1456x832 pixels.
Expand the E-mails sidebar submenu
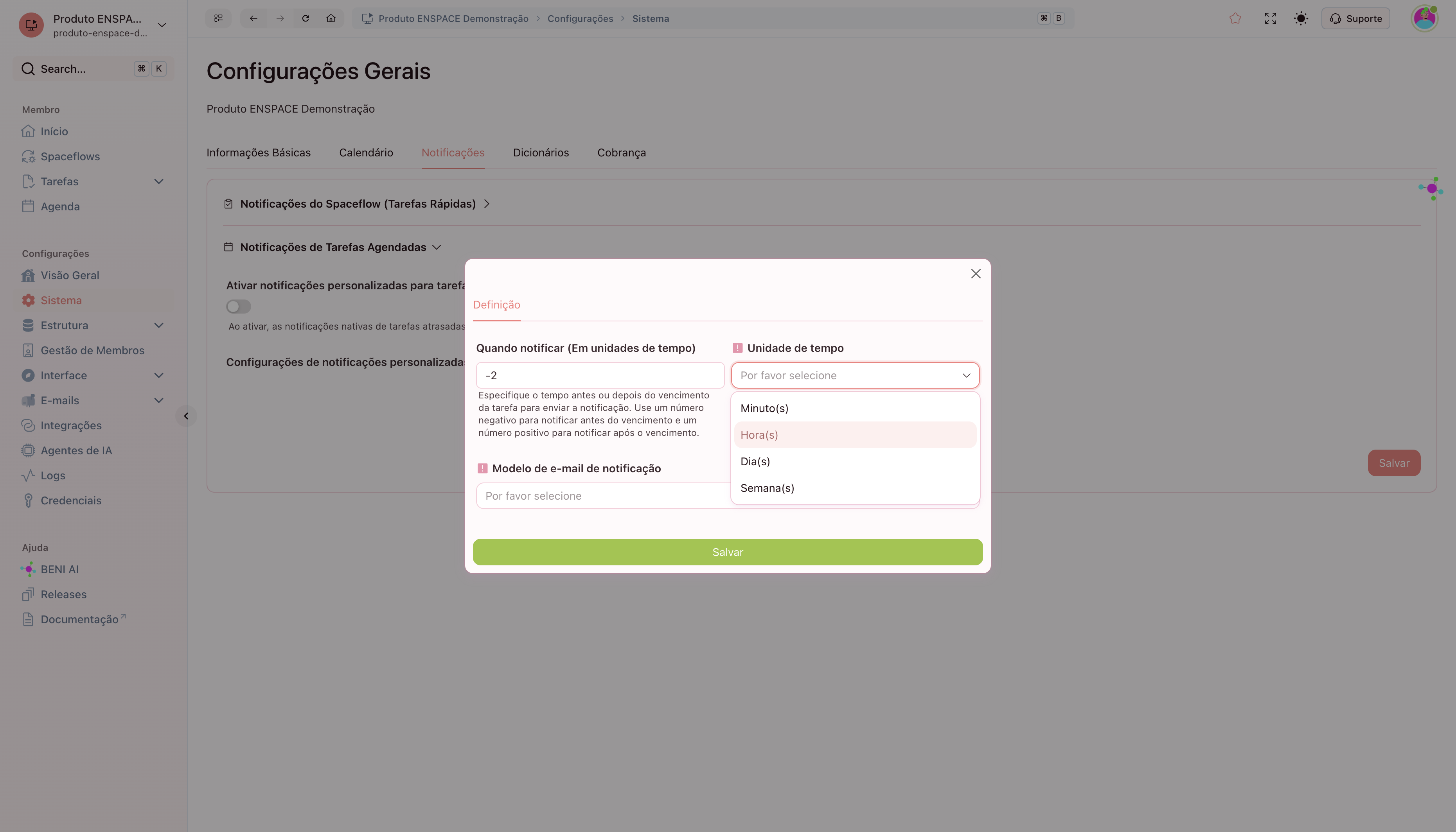pos(159,401)
